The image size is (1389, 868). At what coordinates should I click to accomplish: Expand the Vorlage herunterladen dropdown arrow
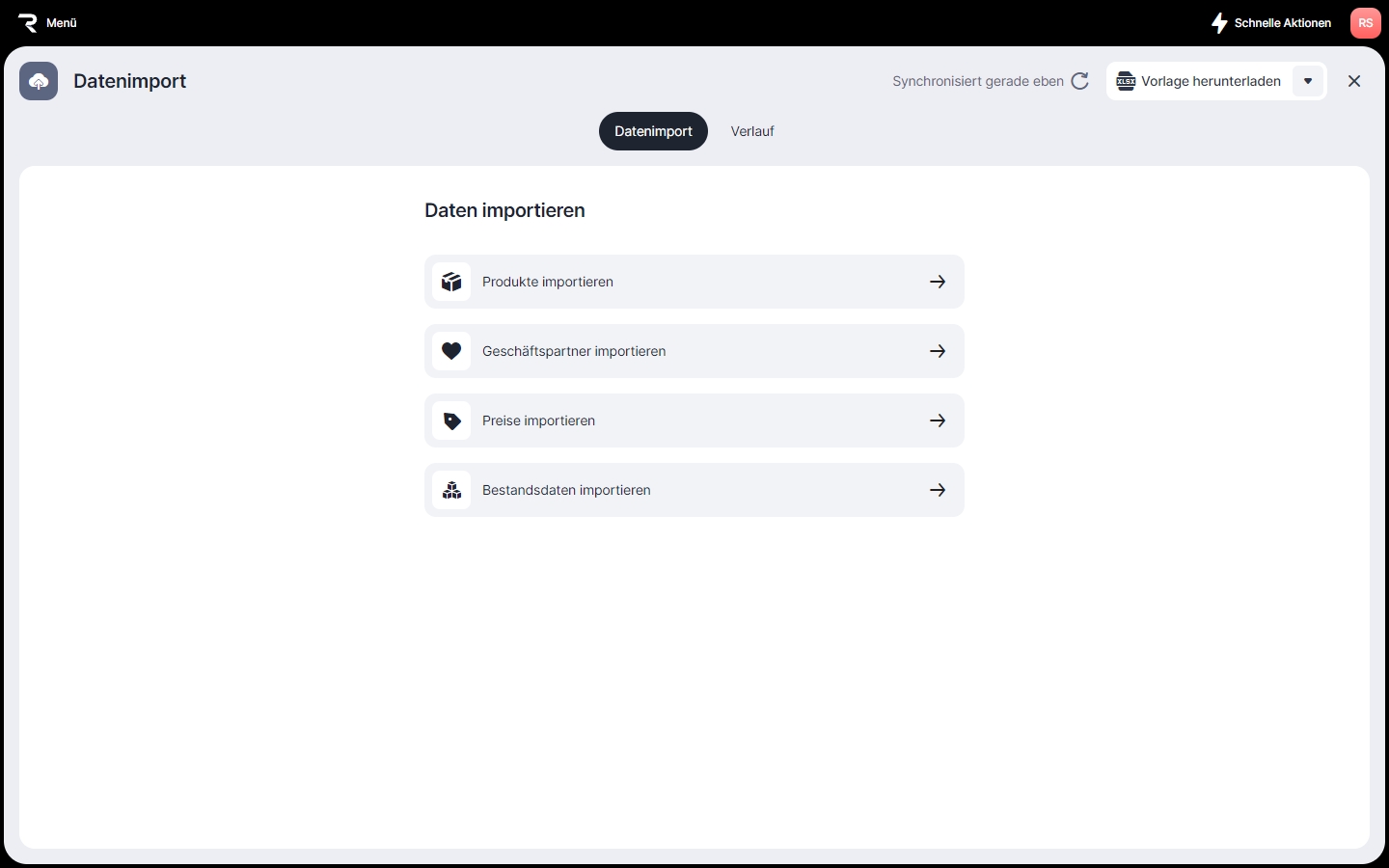[x=1308, y=81]
